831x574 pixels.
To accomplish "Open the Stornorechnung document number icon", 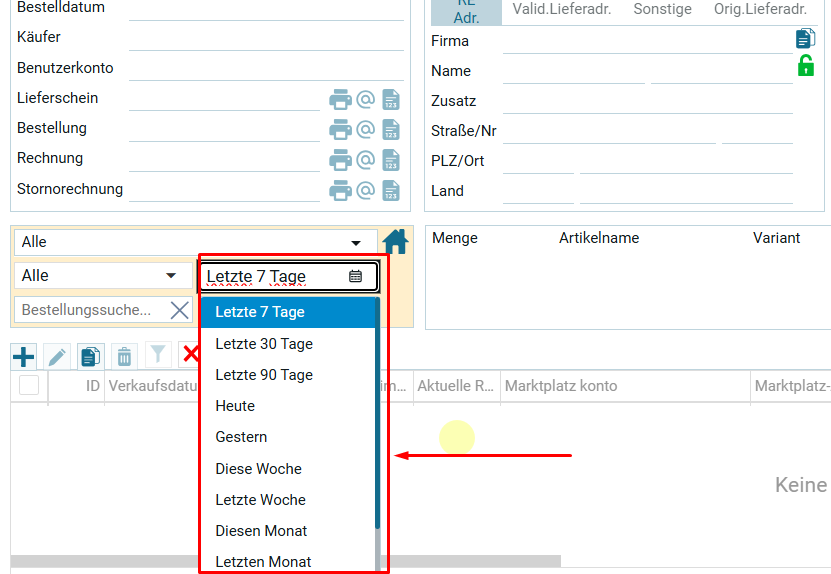I will (391, 191).
